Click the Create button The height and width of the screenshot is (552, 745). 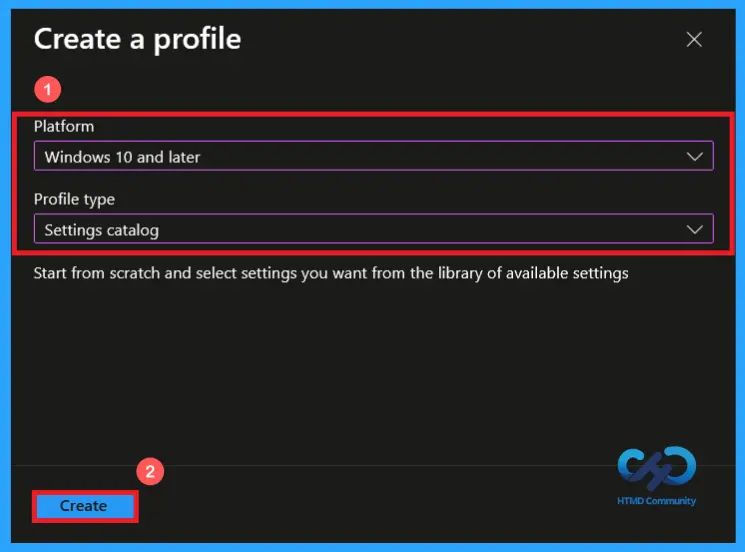click(x=85, y=506)
